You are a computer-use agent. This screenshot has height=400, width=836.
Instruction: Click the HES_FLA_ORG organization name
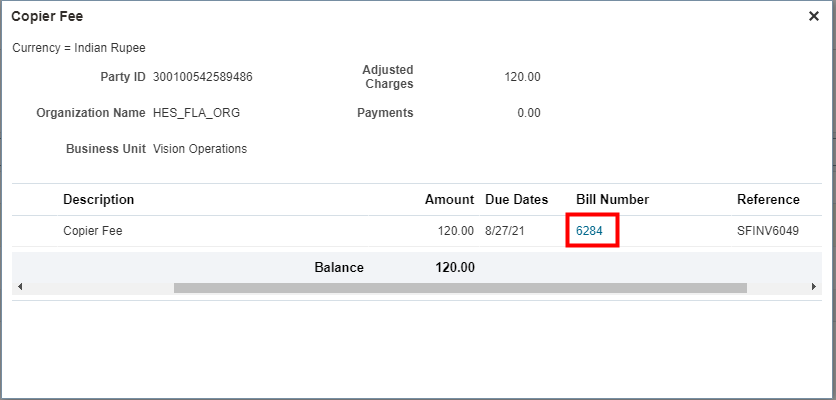click(x=196, y=113)
